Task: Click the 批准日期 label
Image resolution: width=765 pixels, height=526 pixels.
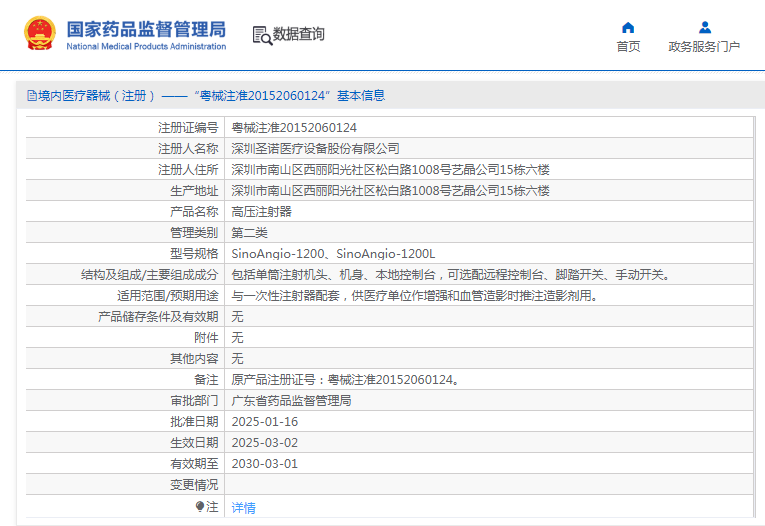Action: (x=194, y=422)
